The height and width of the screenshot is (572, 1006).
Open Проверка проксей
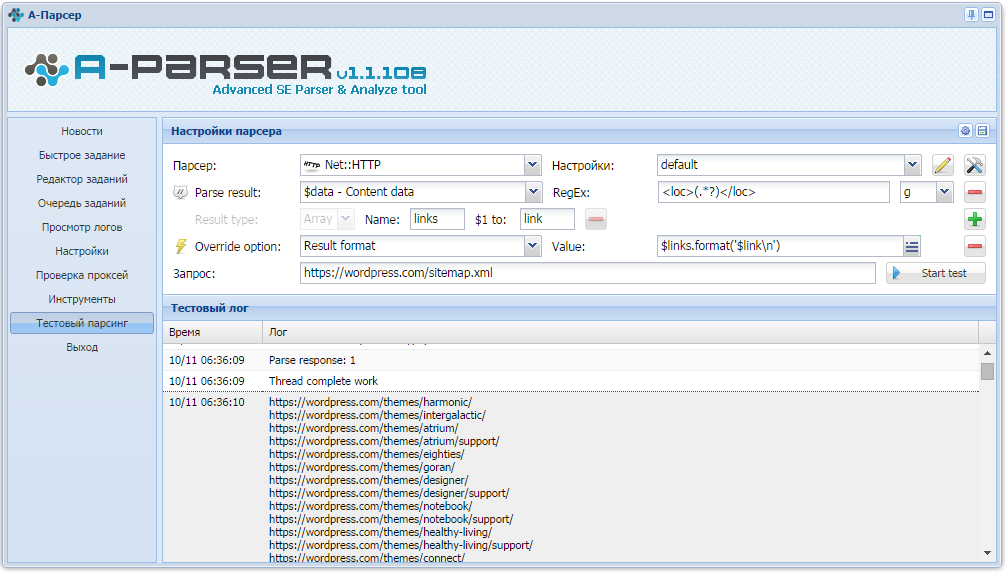81,275
